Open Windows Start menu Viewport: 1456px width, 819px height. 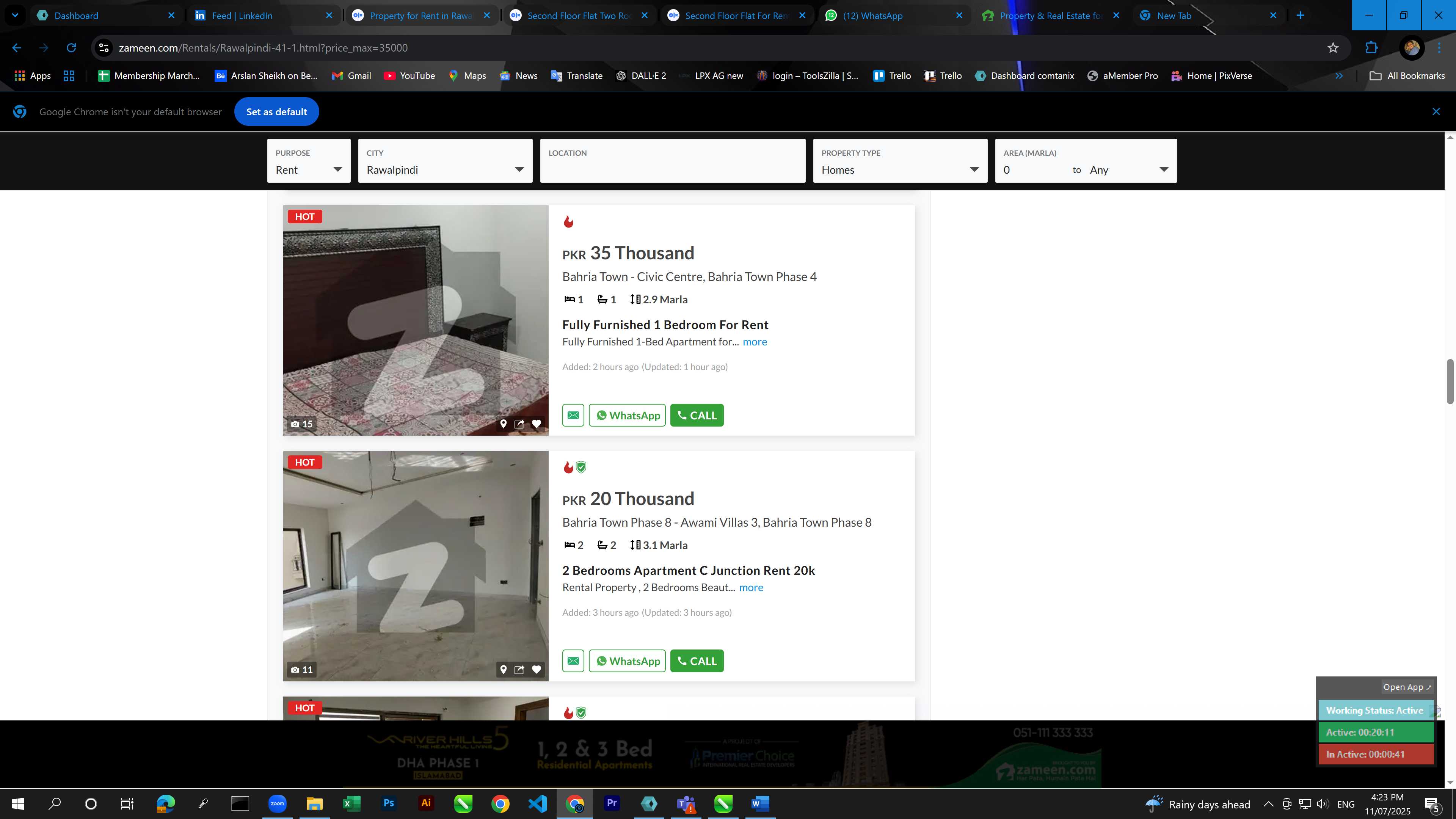18,803
